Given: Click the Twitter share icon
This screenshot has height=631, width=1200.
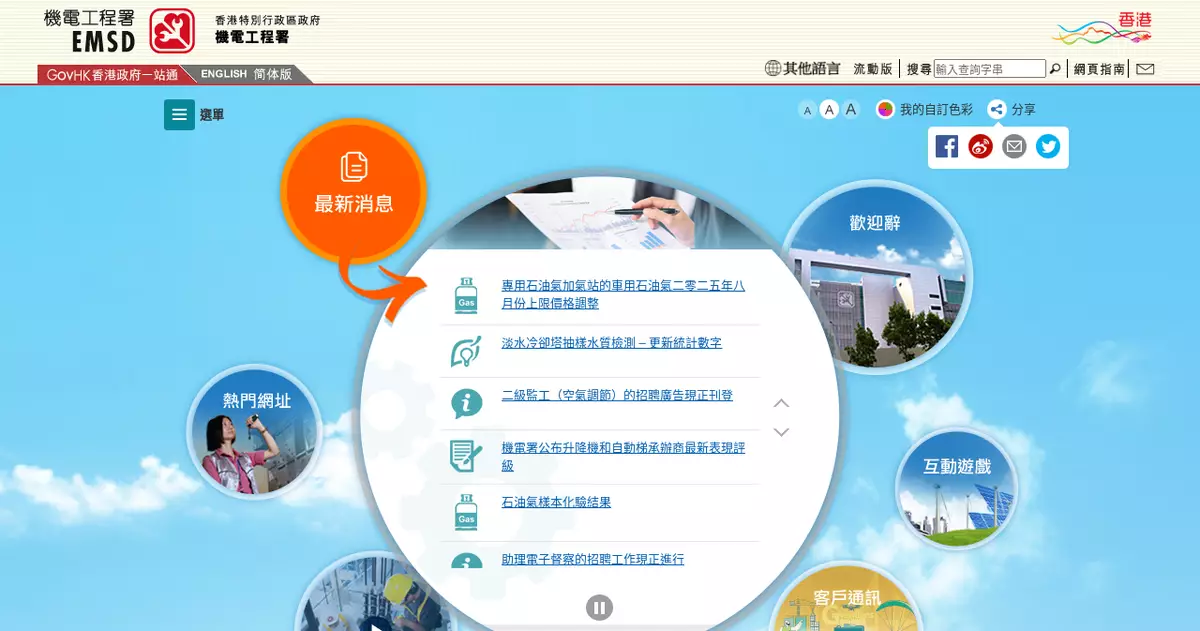Looking at the screenshot, I should click(x=1047, y=147).
